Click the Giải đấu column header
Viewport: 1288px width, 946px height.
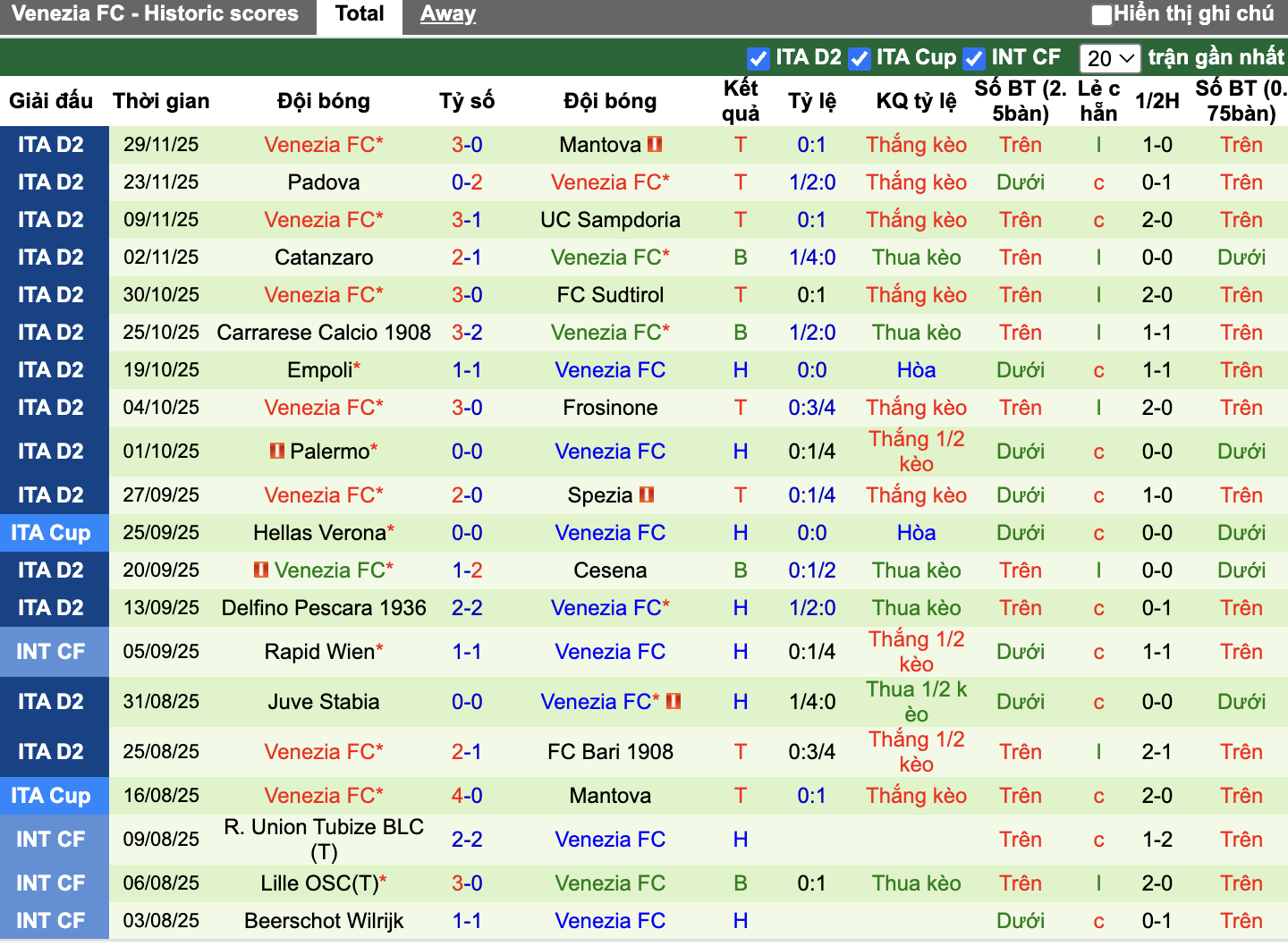pyautogui.click(x=51, y=101)
